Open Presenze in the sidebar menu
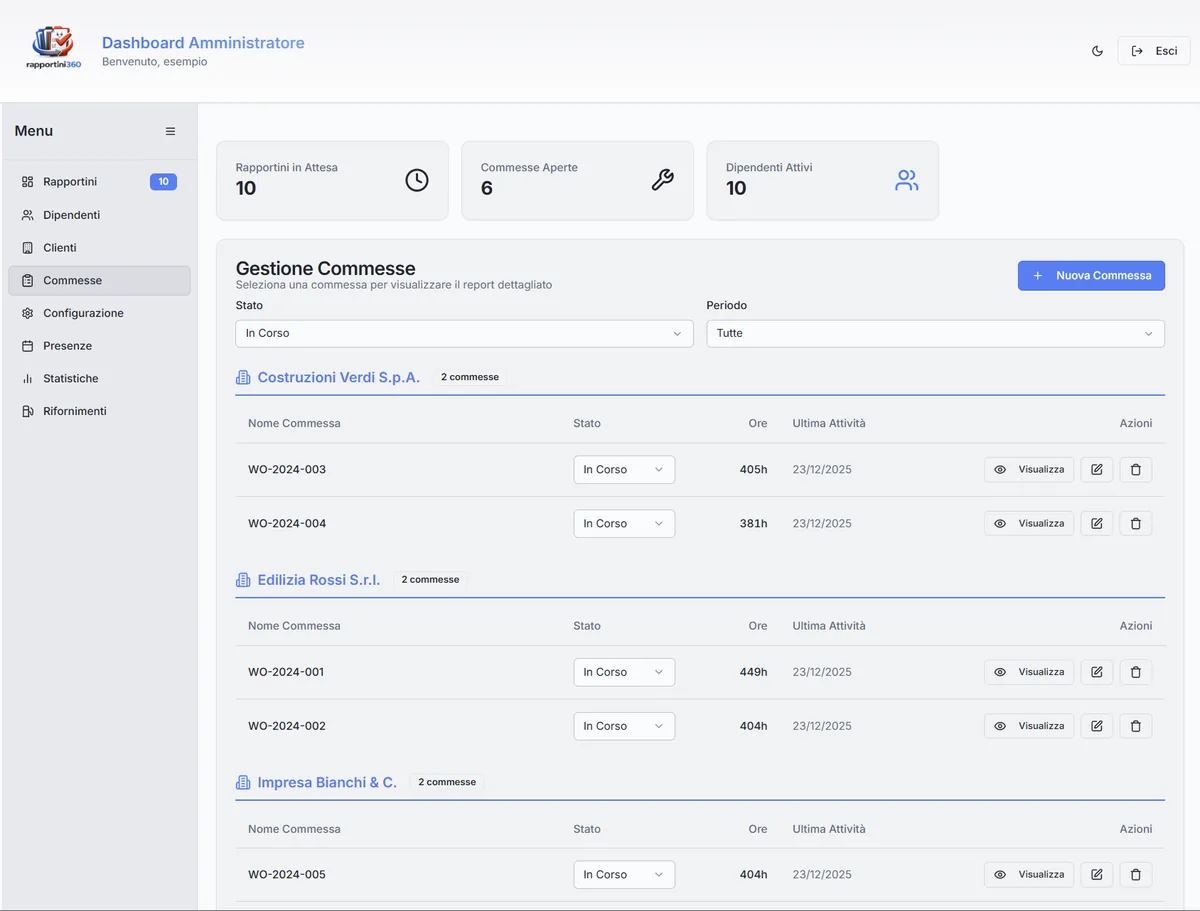Viewport: 1200px width, 911px height. pos(99,346)
